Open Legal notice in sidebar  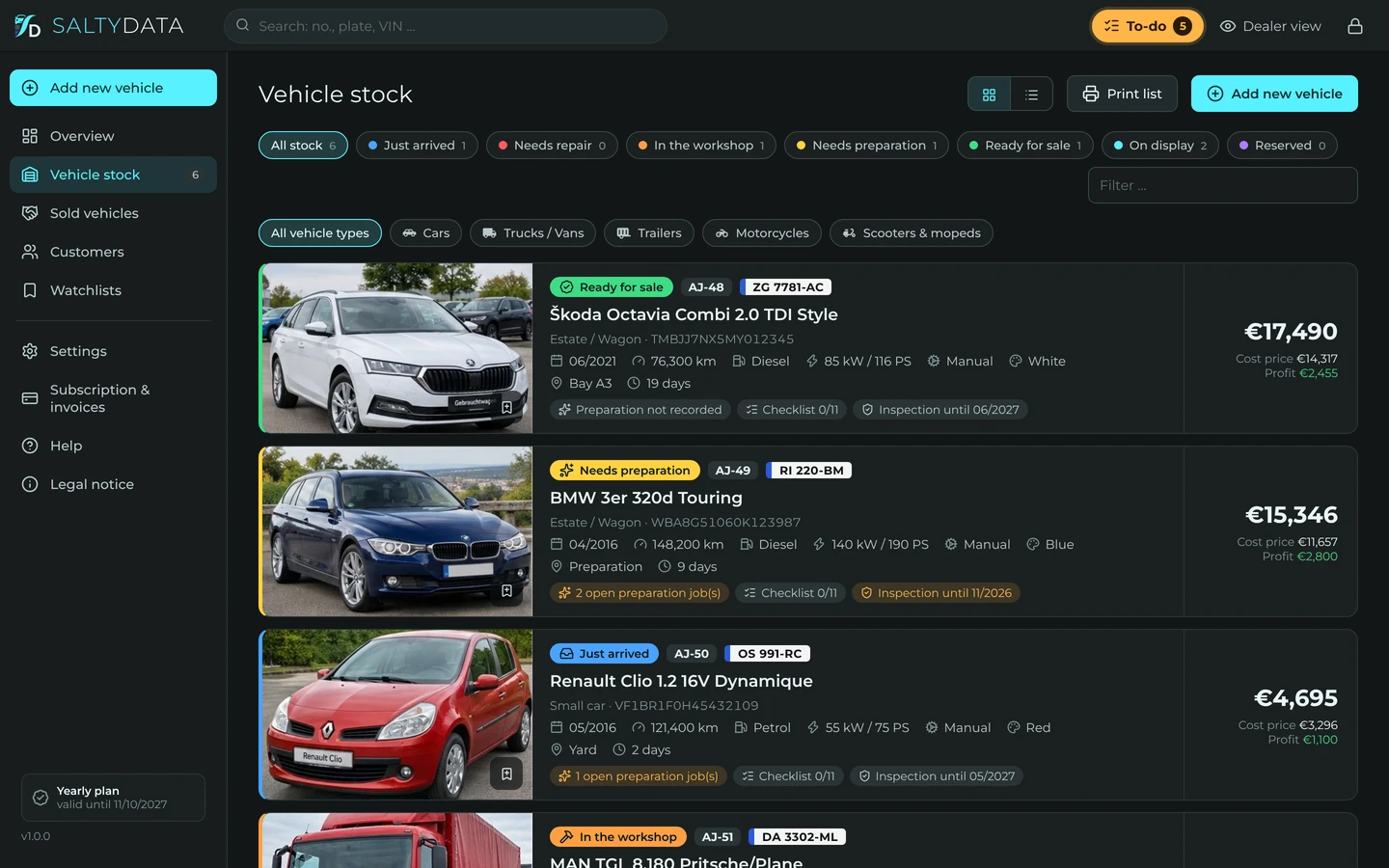point(113,484)
